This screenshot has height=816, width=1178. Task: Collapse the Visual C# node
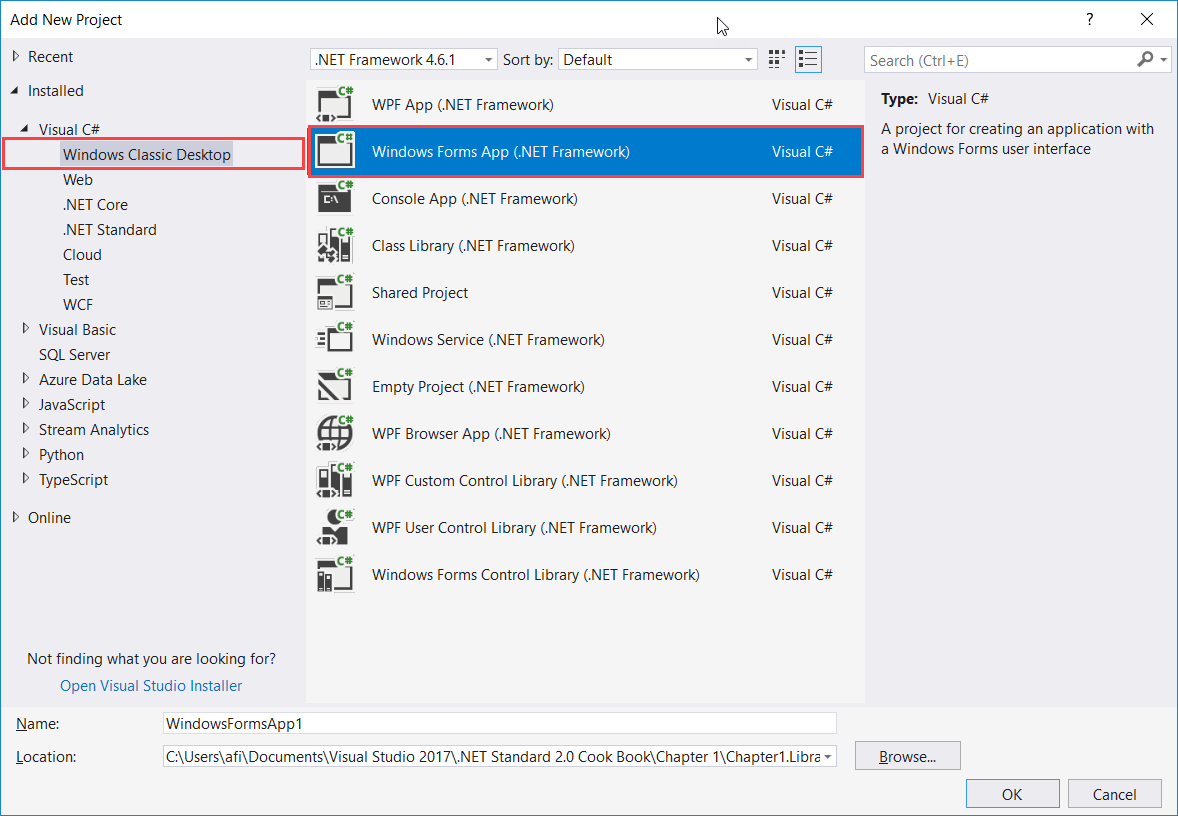point(26,129)
